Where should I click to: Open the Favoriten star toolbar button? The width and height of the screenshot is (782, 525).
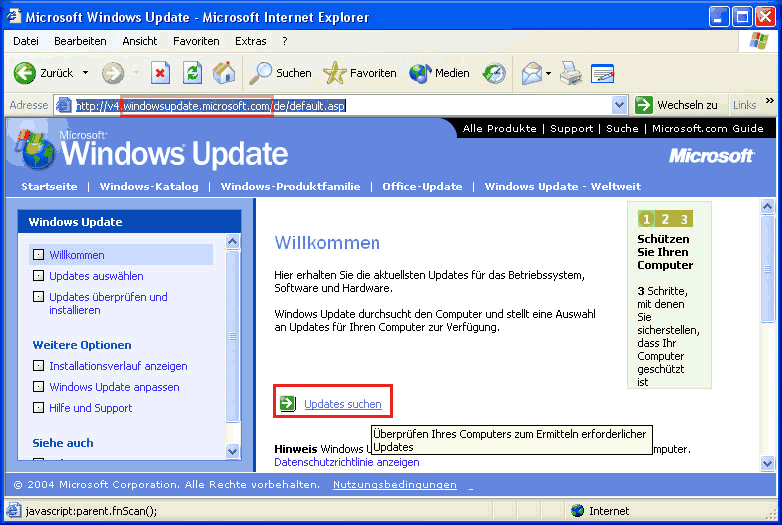(360, 73)
